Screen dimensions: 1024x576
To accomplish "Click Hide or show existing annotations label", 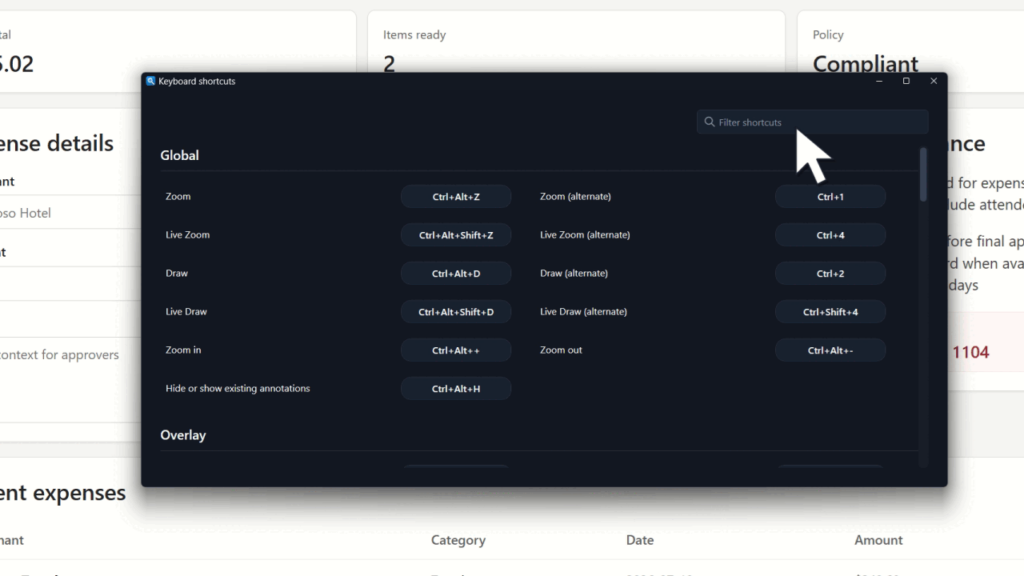I will pyautogui.click(x=238, y=389).
